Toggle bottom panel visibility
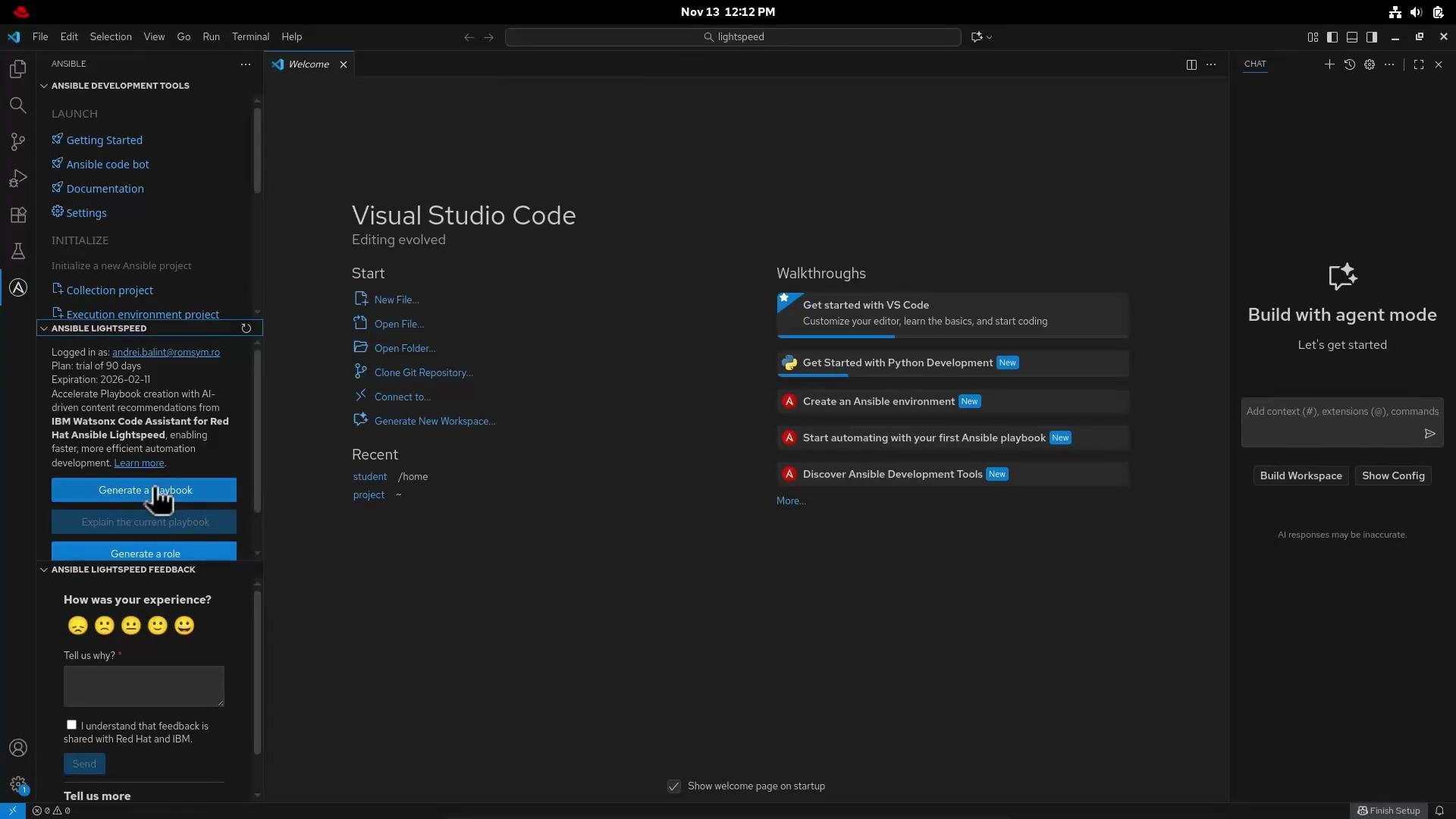This screenshot has height=819, width=1456. point(1352,37)
